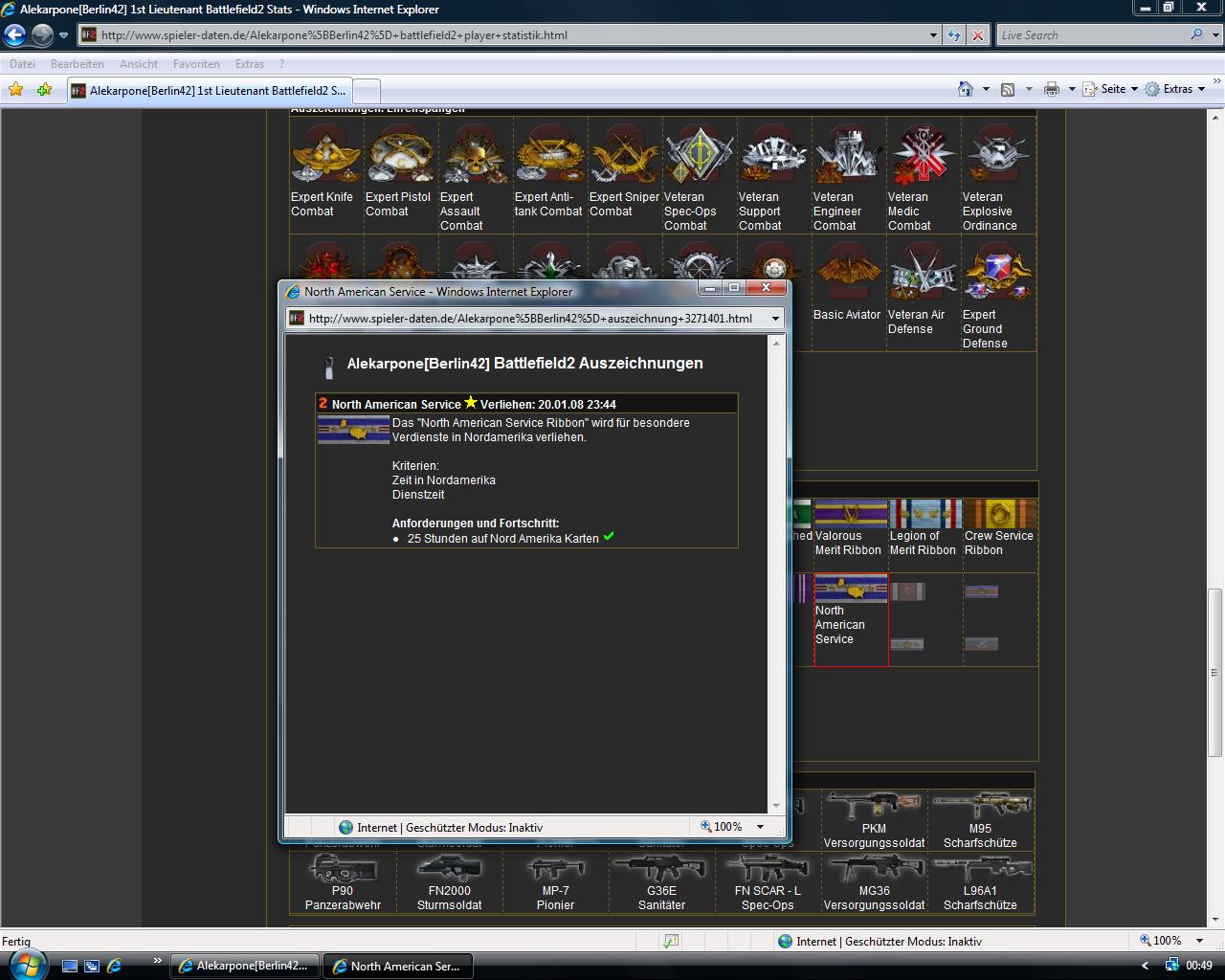Switch to Alekarpone[Berlin42] taskbar button
The width and height of the screenshot is (1225, 980).
coord(246,966)
